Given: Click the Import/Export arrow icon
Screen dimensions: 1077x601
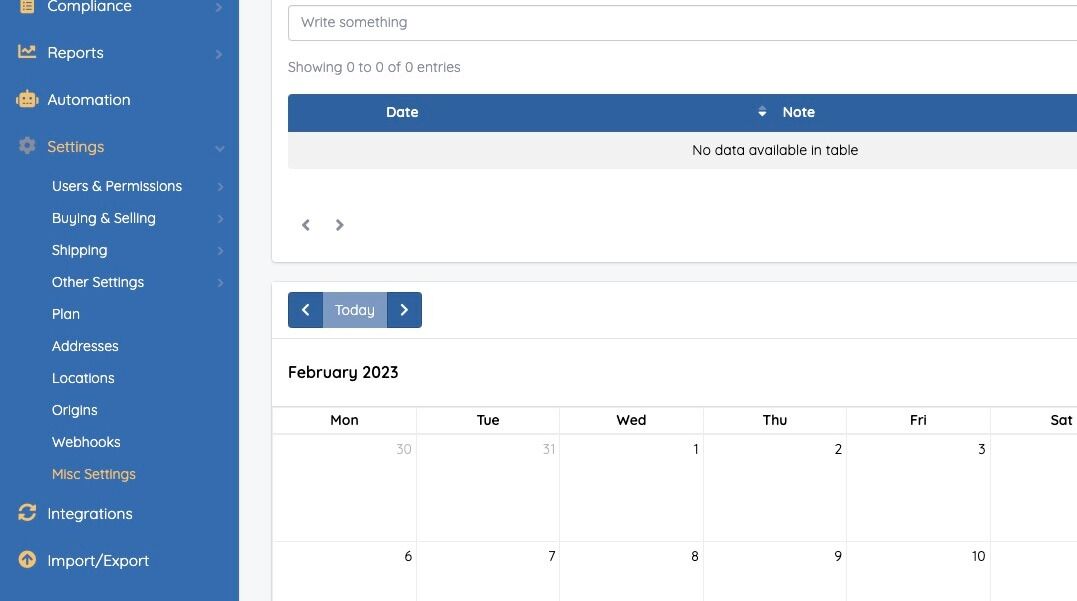Looking at the screenshot, I should 27,560.
